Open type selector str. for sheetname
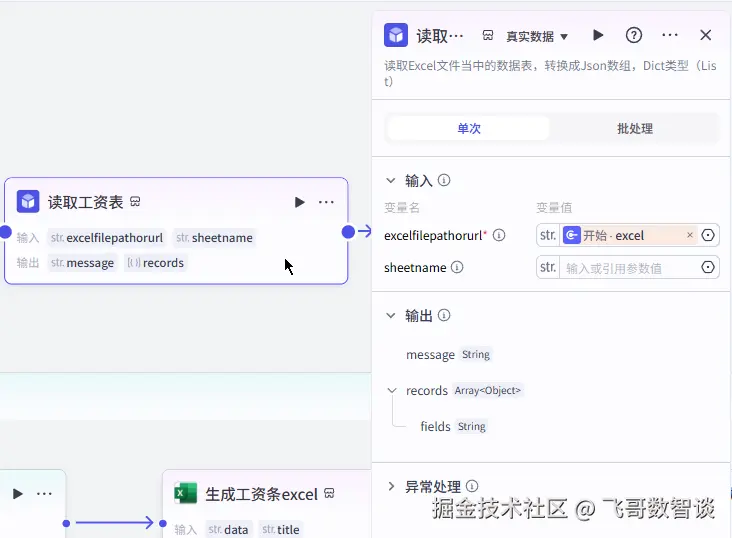Screen dimensions: 732x538 coord(548,267)
